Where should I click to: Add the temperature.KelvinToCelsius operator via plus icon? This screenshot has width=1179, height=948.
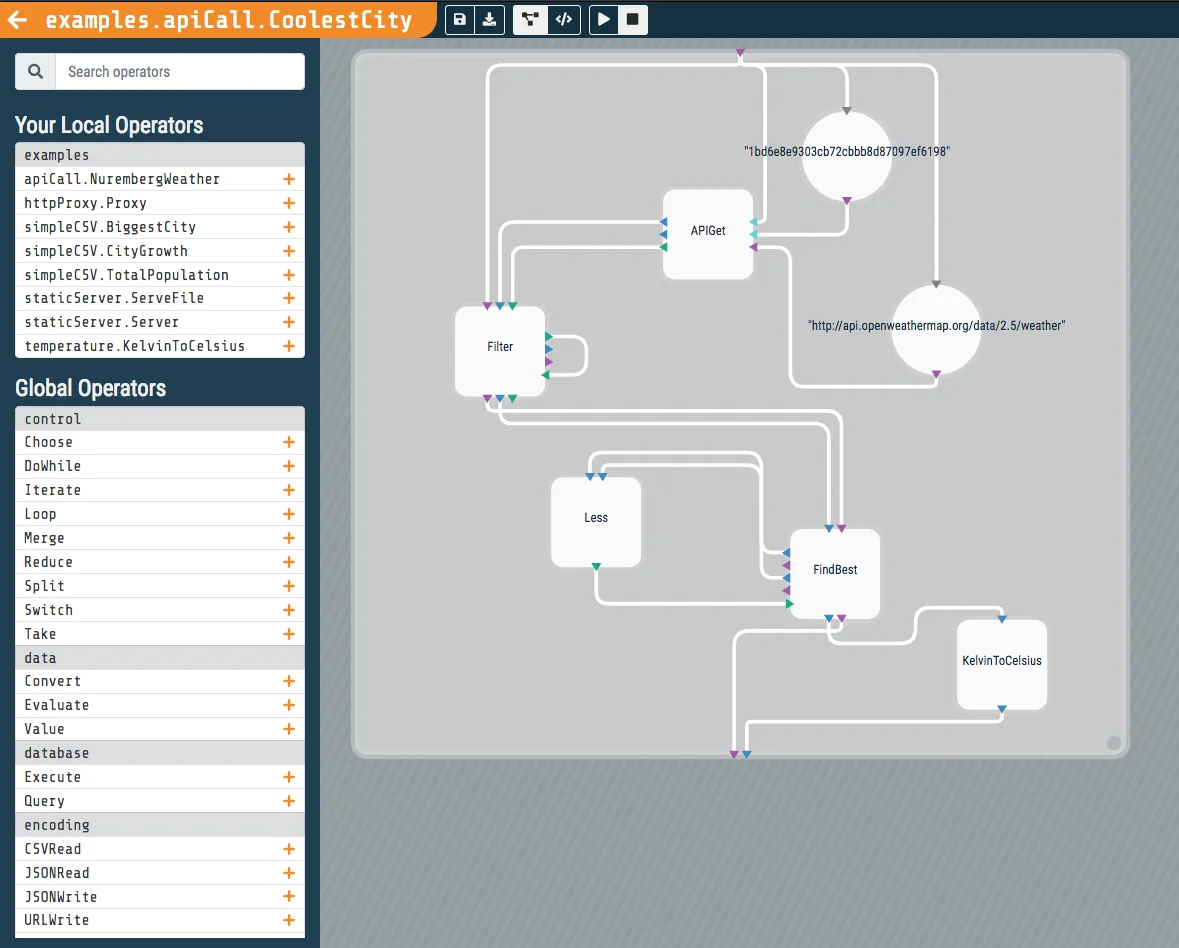tap(289, 346)
